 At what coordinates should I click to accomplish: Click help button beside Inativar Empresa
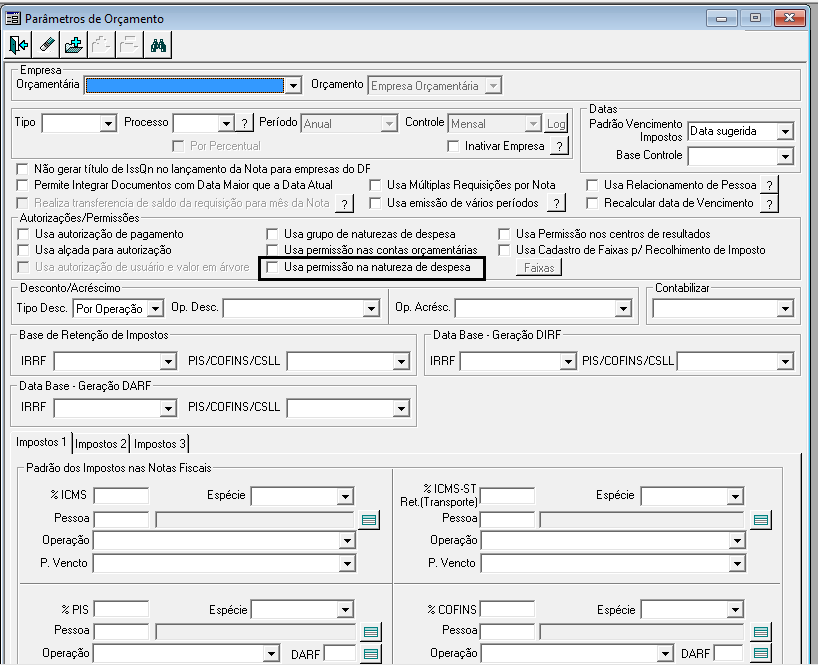pyautogui.click(x=559, y=146)
